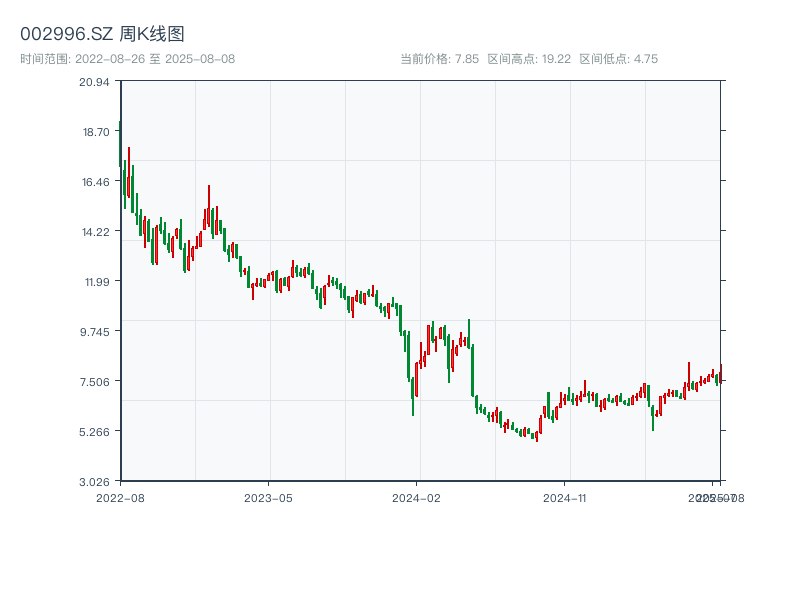This screenshot has height=600, width=800.
Task: Click the 当前价格 7.85 label
Action: (x=439, y=59)
